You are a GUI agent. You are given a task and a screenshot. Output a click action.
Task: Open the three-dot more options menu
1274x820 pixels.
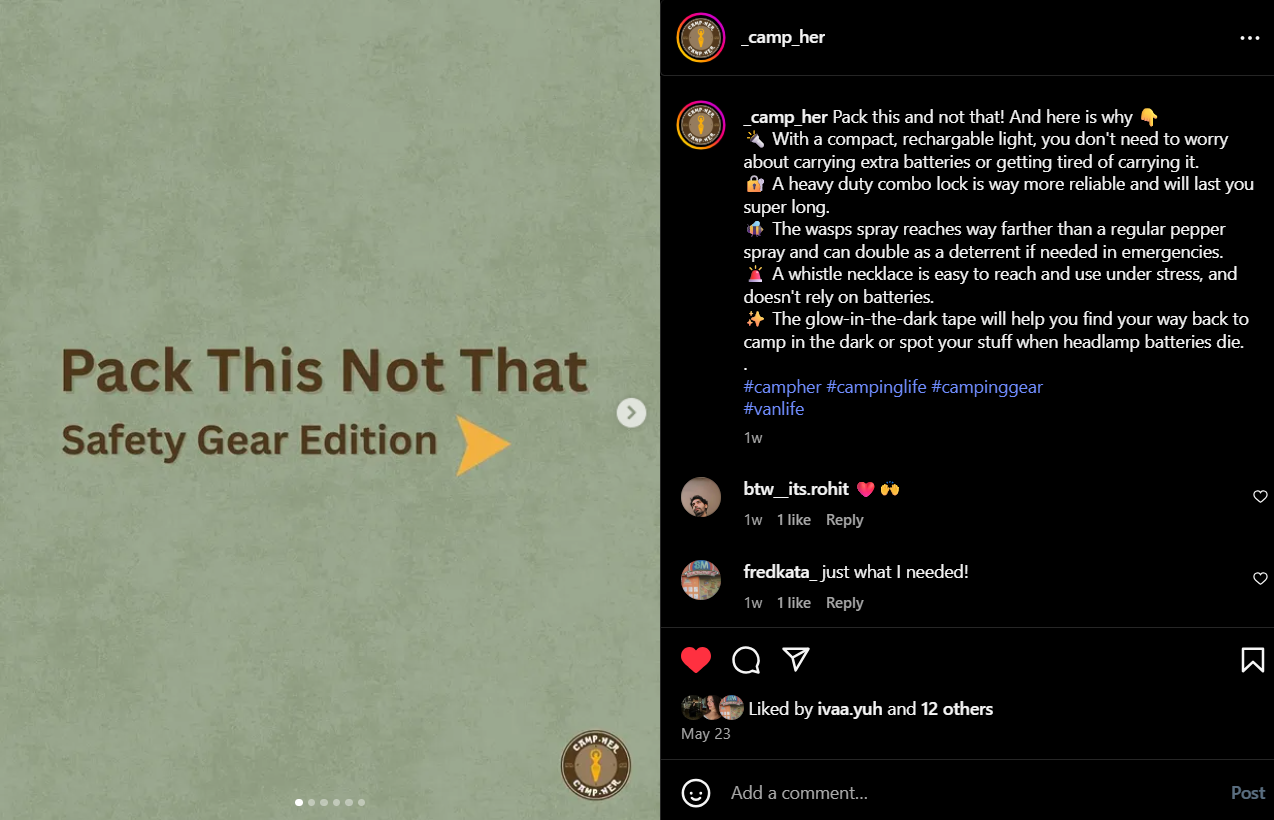[x=1250, y=38]
